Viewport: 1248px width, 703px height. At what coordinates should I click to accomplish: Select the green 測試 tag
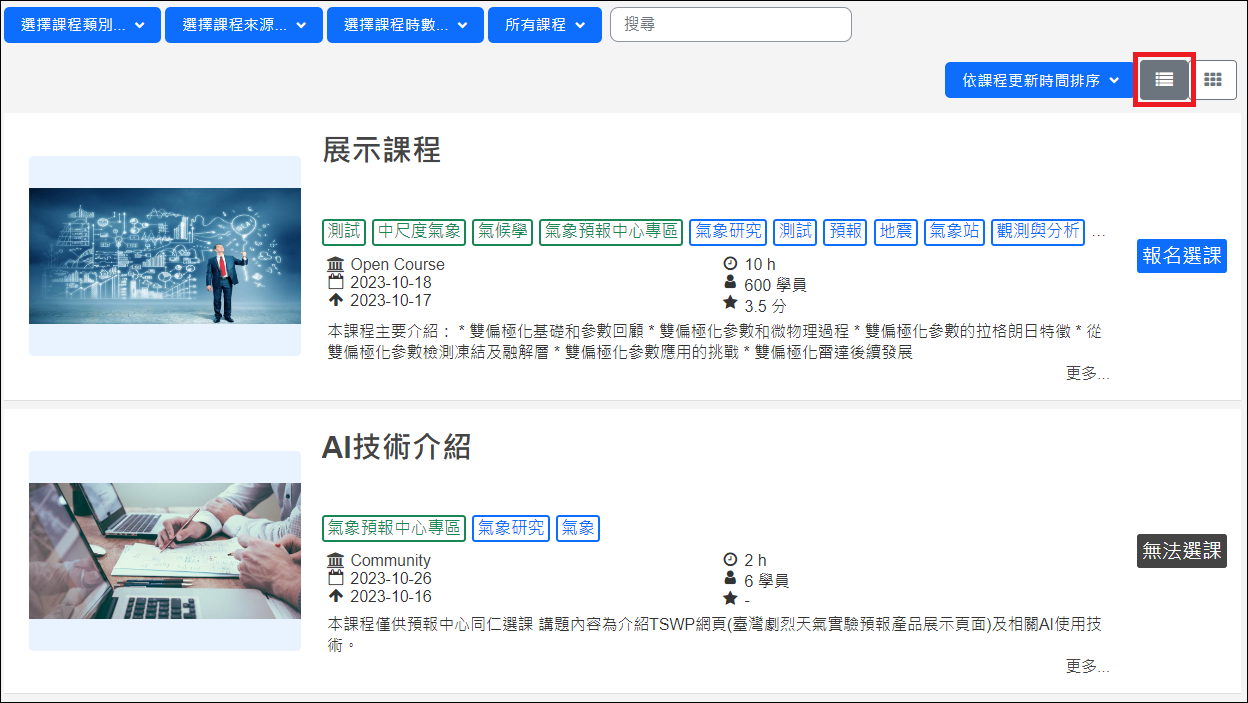coord(345,232)
